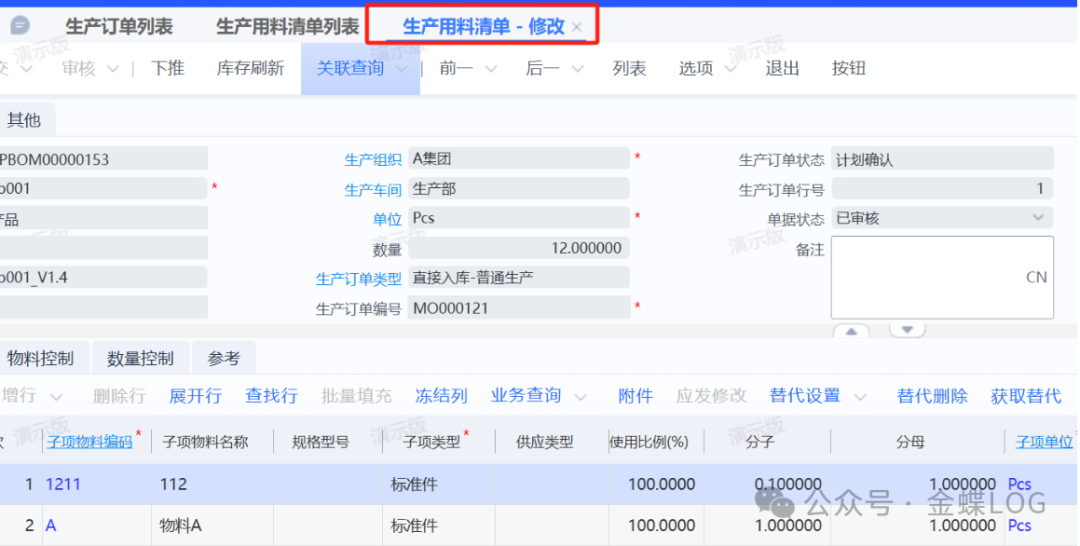Expand the 选项 menu
Viewport: 1080px width, 546px height.
(x=731, y=69)
